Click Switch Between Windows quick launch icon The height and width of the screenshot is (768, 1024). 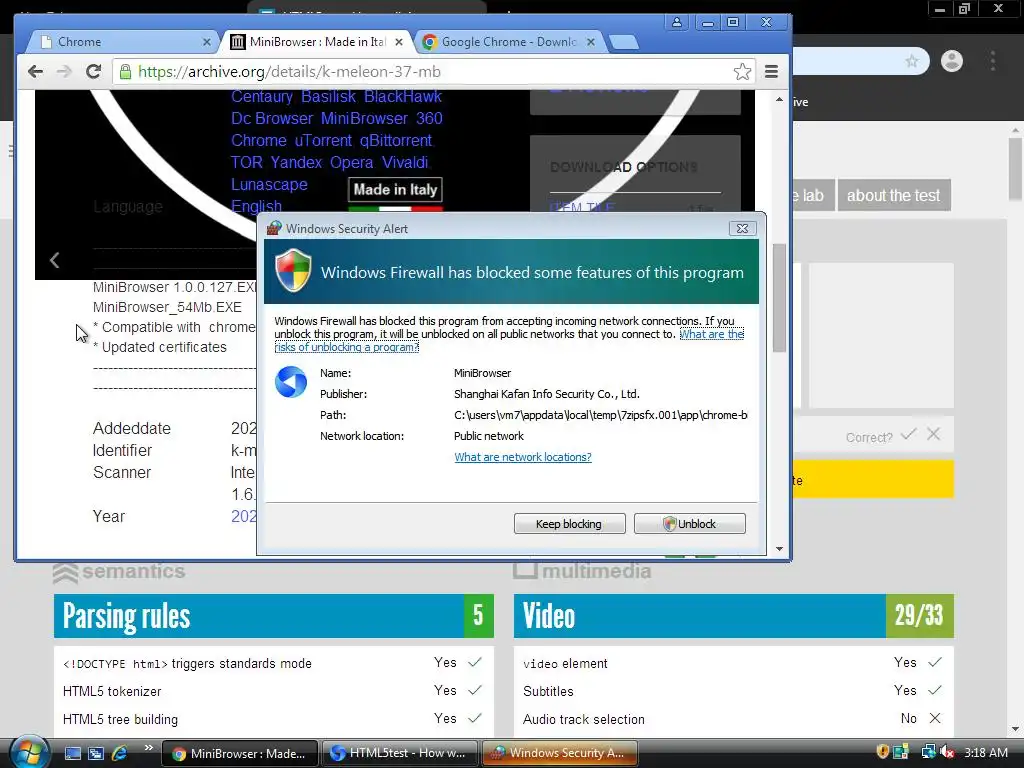[x=96, y=753]
